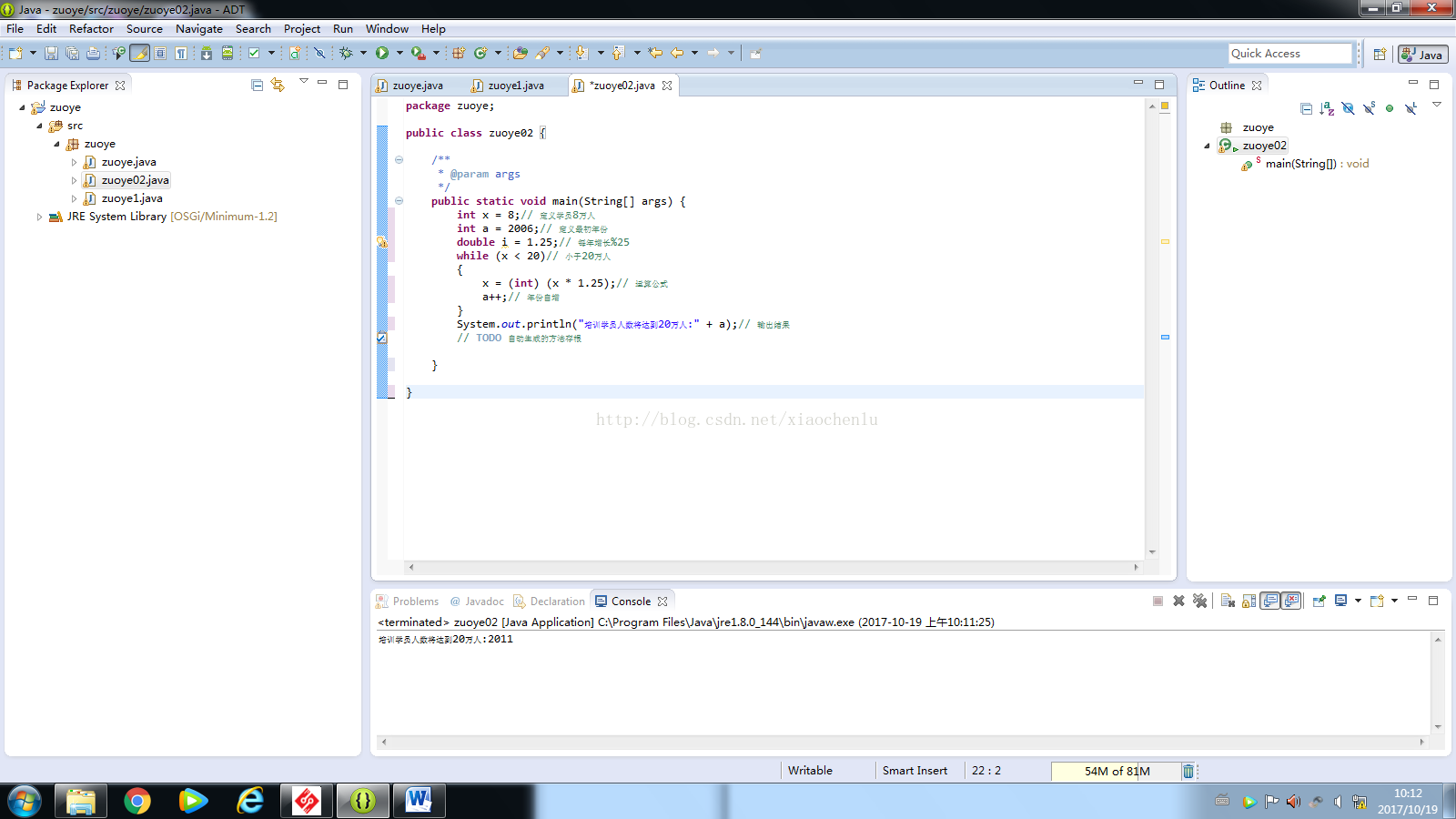The image size is (1456, 819).
Task: Click the Run Last Tool external tools icon
Action: (418, 53)
